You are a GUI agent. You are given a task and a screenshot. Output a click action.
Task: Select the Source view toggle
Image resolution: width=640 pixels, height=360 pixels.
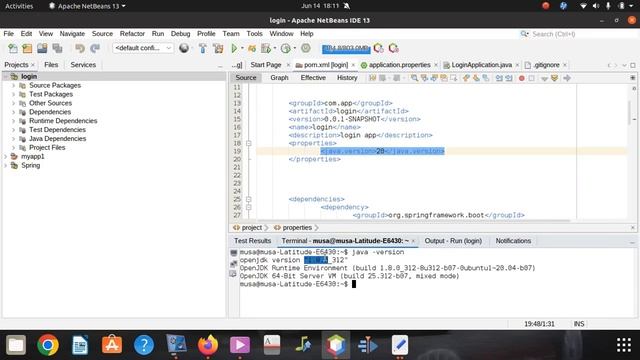pos(246,78)
